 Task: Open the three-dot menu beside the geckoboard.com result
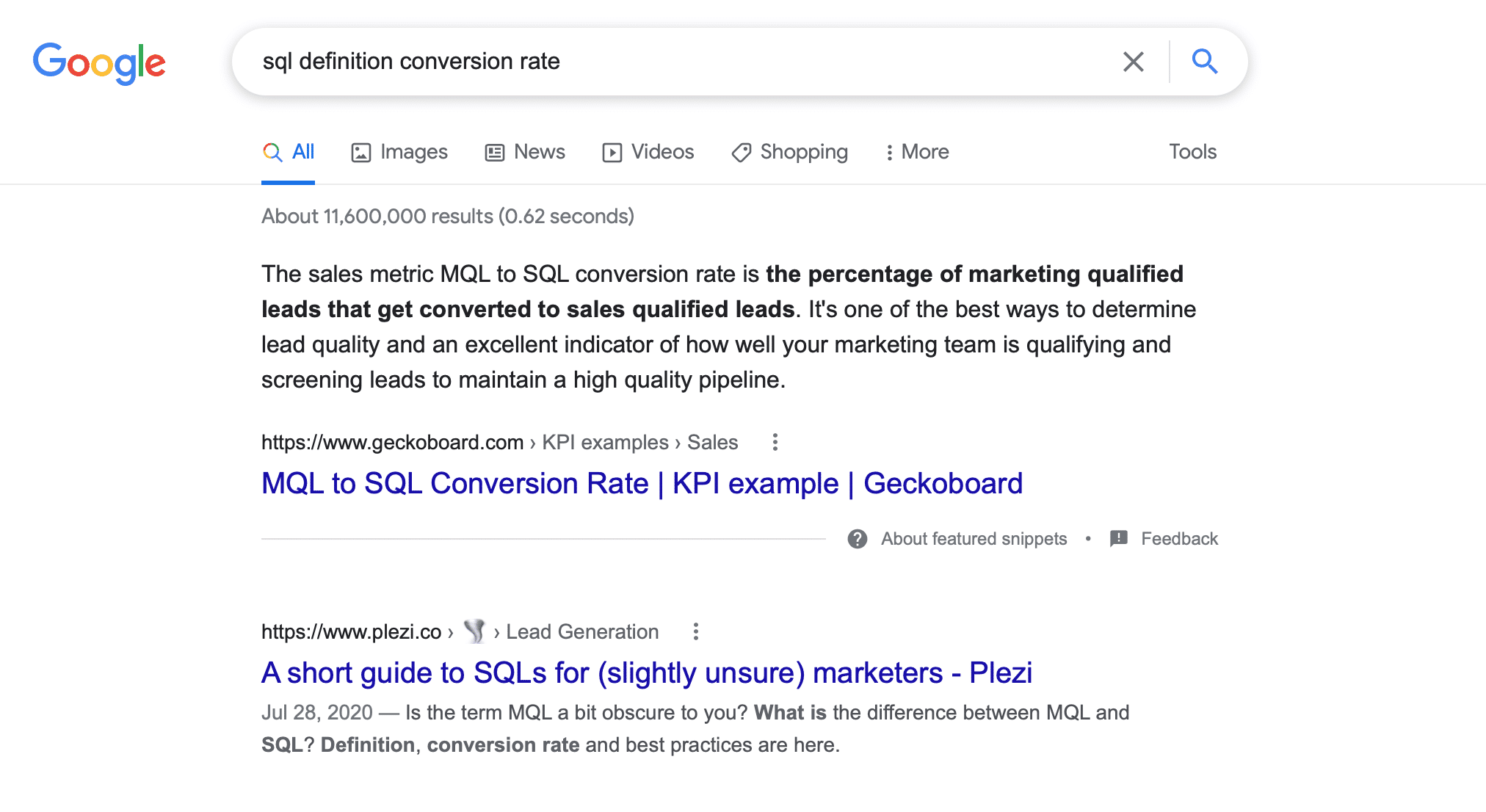point(775,442)
